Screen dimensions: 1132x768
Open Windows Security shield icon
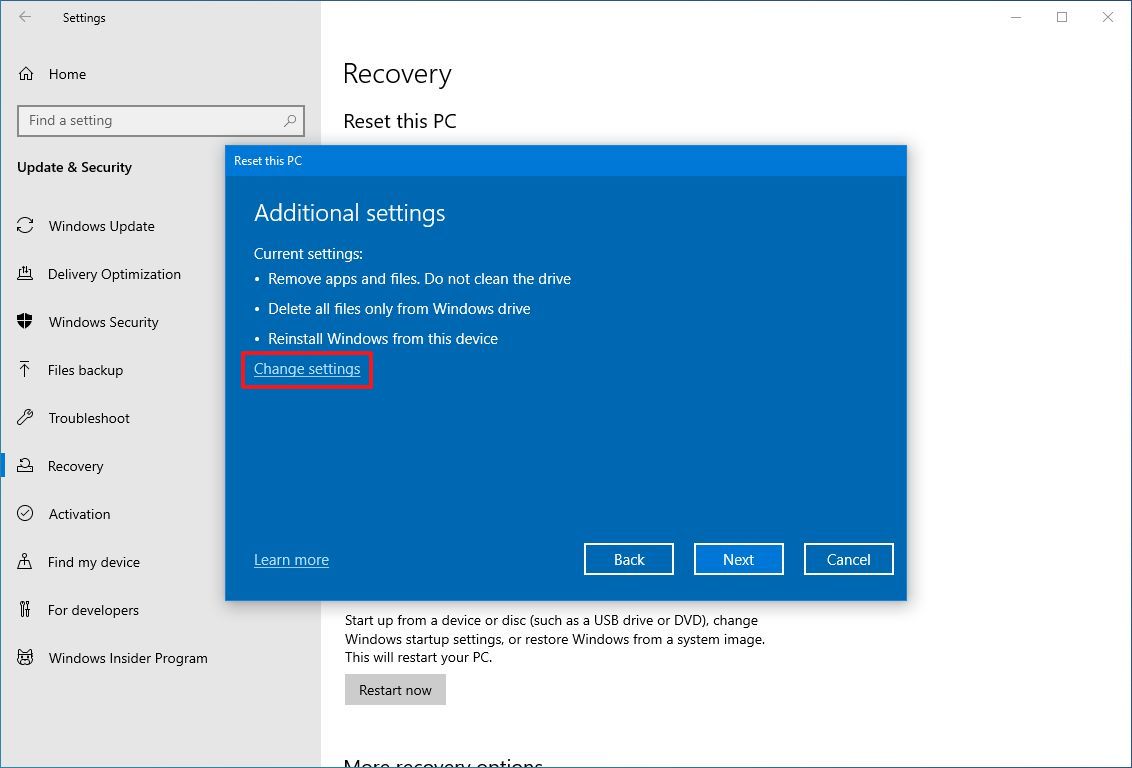click(25, 321)
